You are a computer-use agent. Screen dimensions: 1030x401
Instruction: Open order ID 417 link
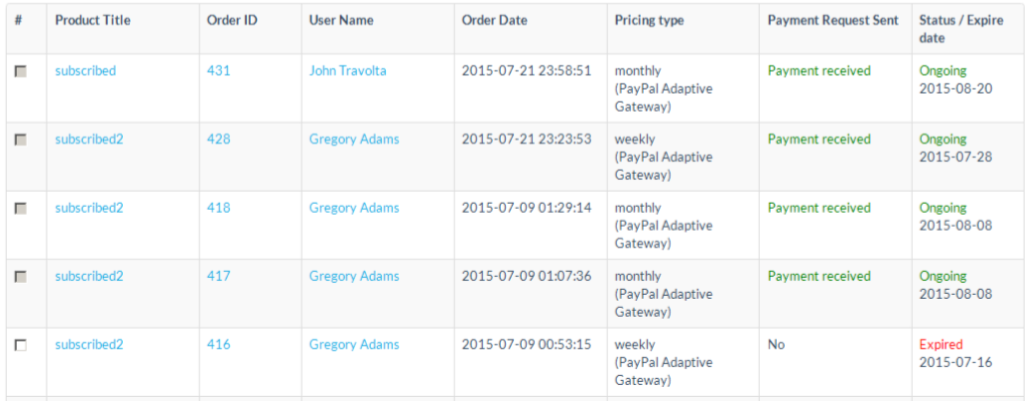(x=218, y=277)
